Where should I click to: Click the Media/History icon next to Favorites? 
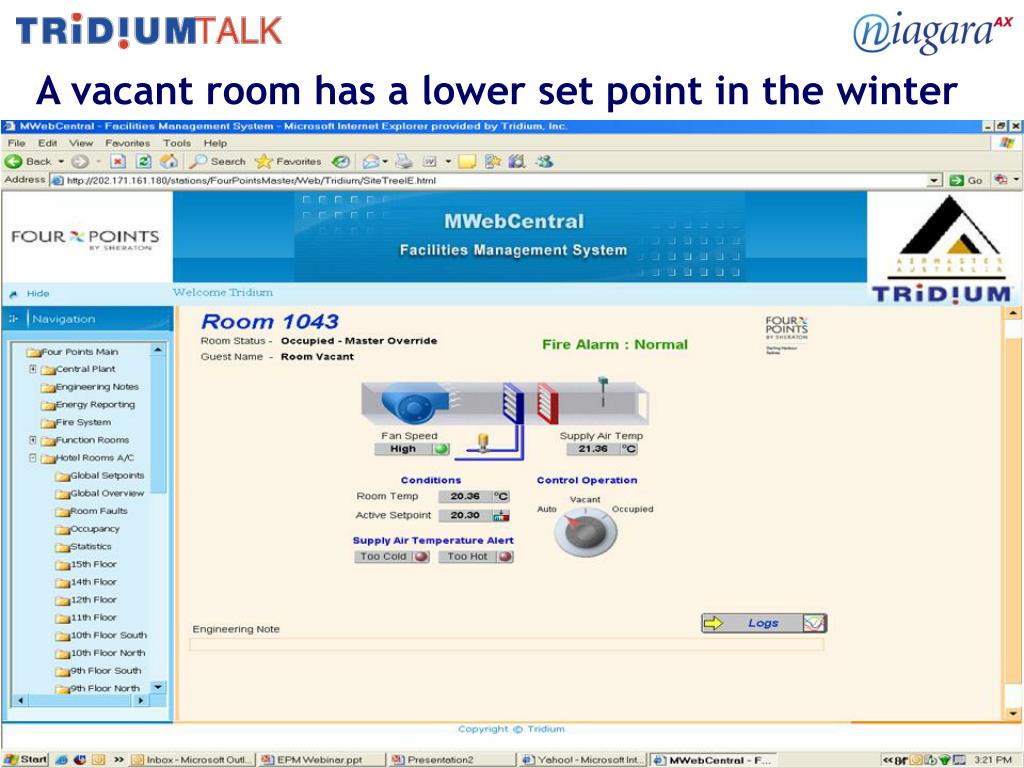pos(340,161)
